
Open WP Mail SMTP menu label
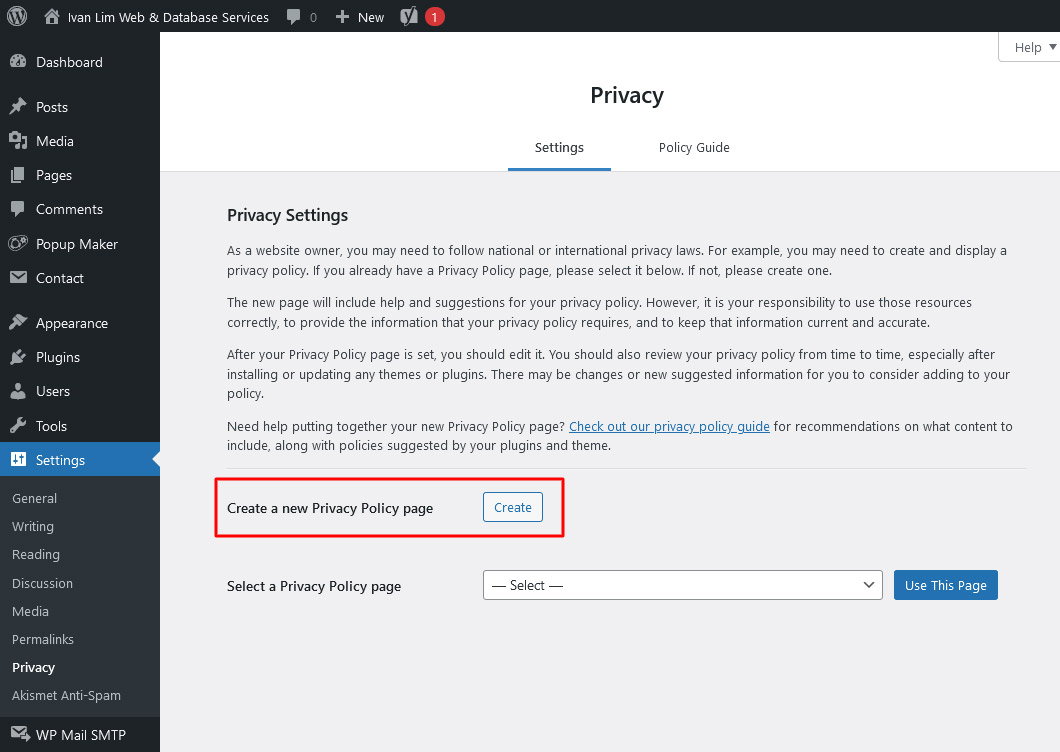point(80,735)
